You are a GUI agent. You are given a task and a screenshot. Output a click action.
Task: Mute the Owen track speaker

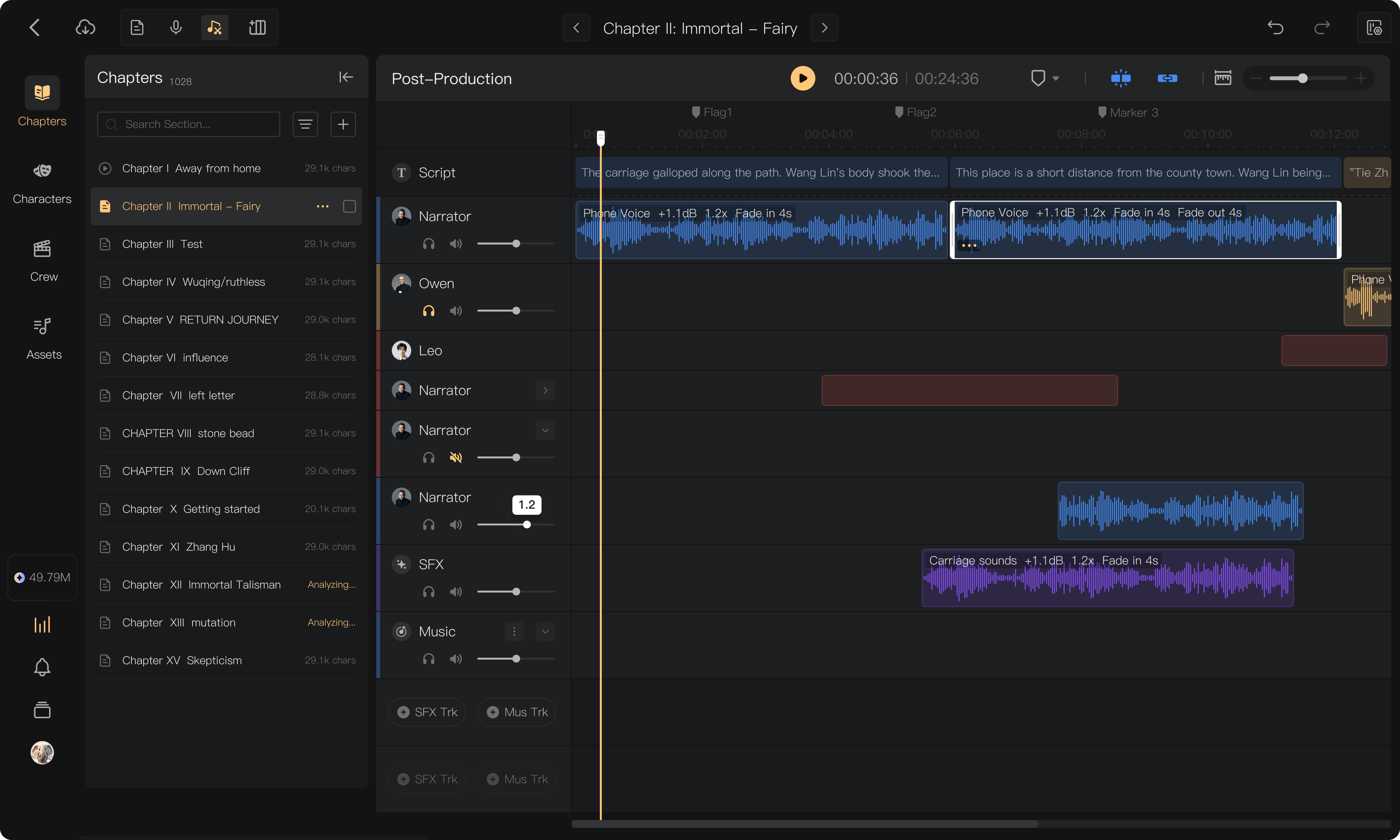click(x=455, y=311)
